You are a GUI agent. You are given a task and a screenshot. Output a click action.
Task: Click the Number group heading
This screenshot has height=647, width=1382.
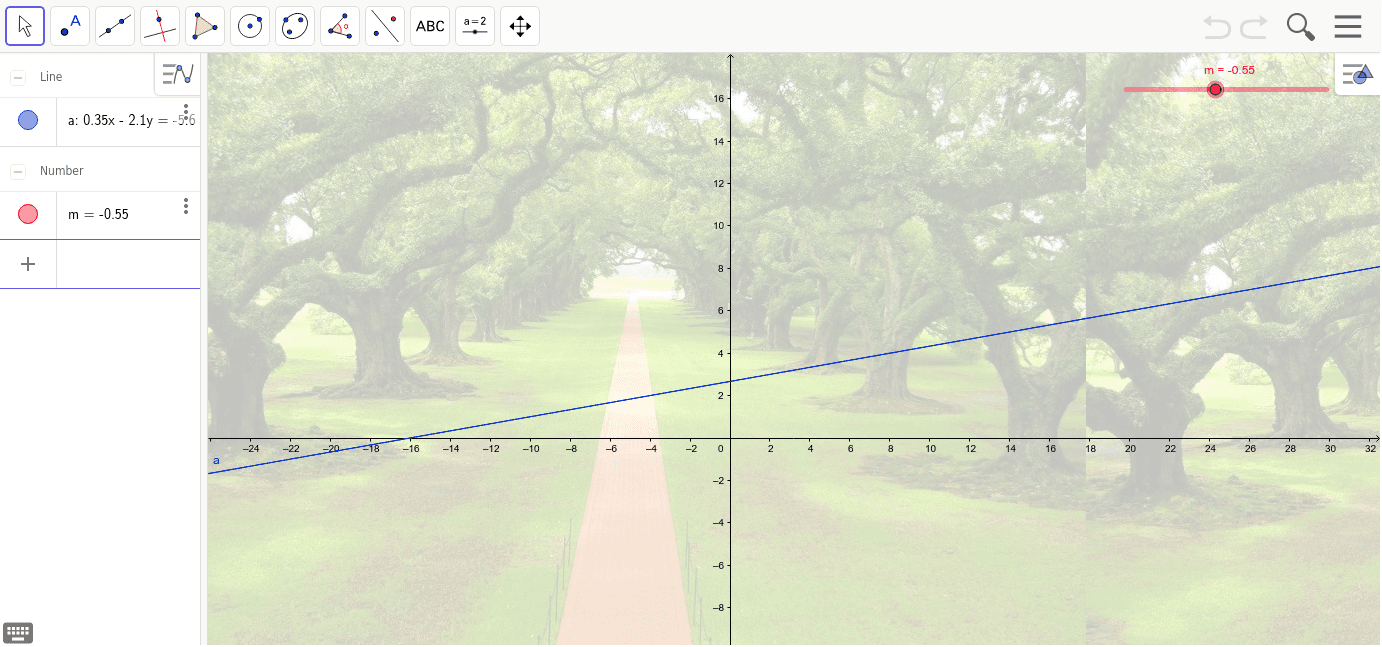click(x=62, y=171)
